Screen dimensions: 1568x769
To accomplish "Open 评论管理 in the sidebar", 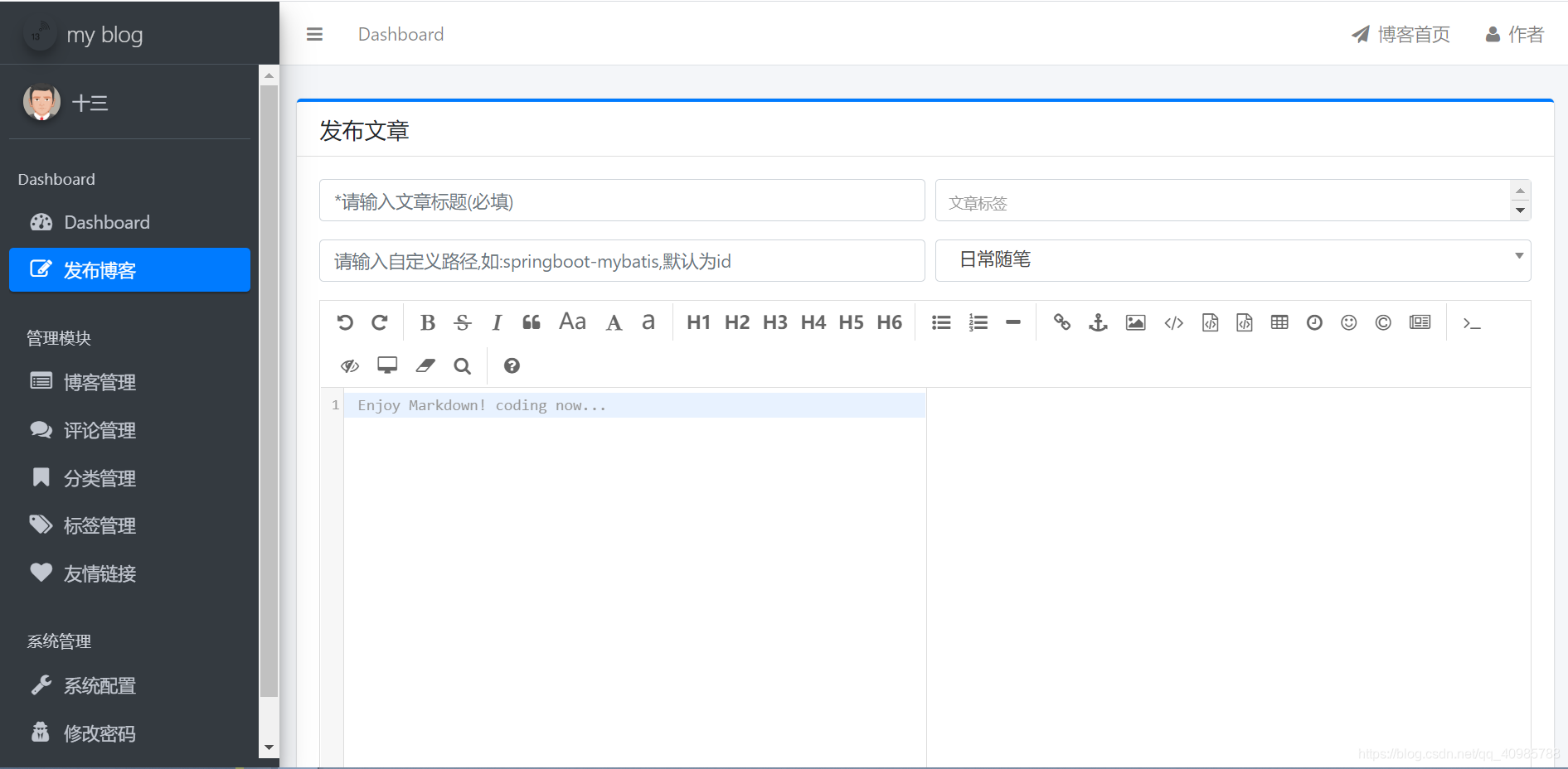I will (x=129, y=430).
